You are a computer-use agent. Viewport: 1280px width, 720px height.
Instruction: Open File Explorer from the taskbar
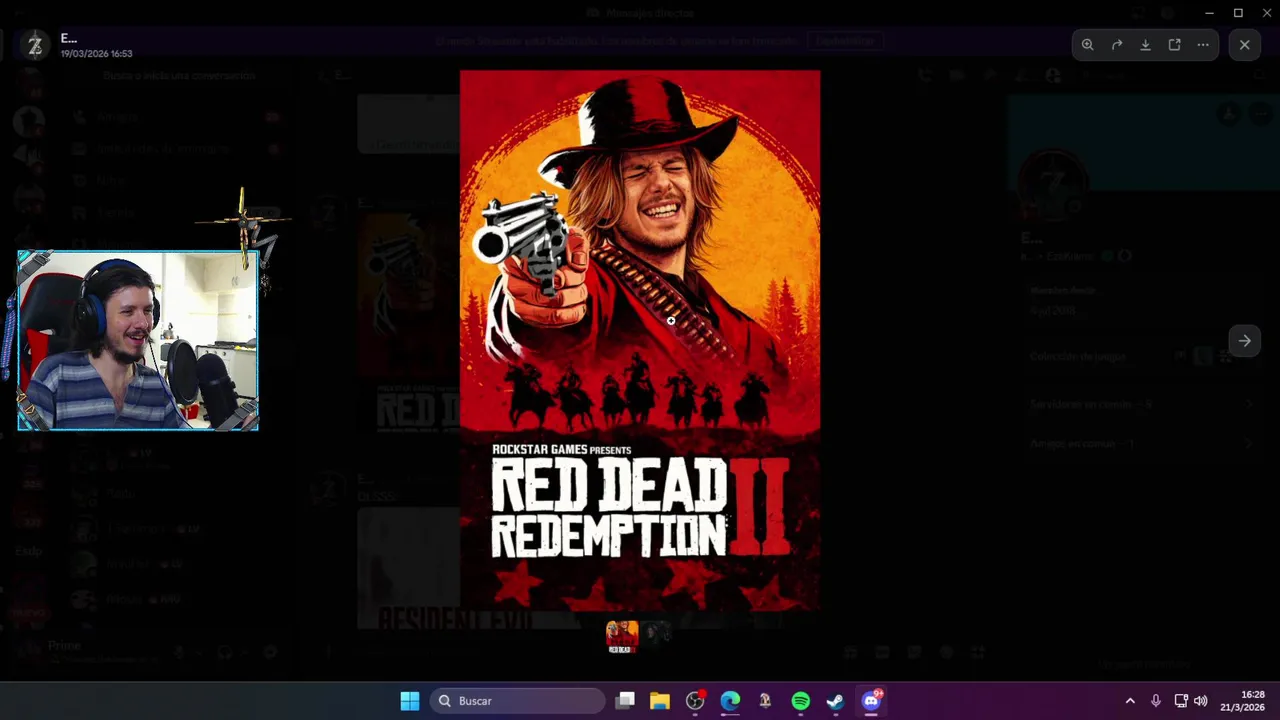(660, 701)
